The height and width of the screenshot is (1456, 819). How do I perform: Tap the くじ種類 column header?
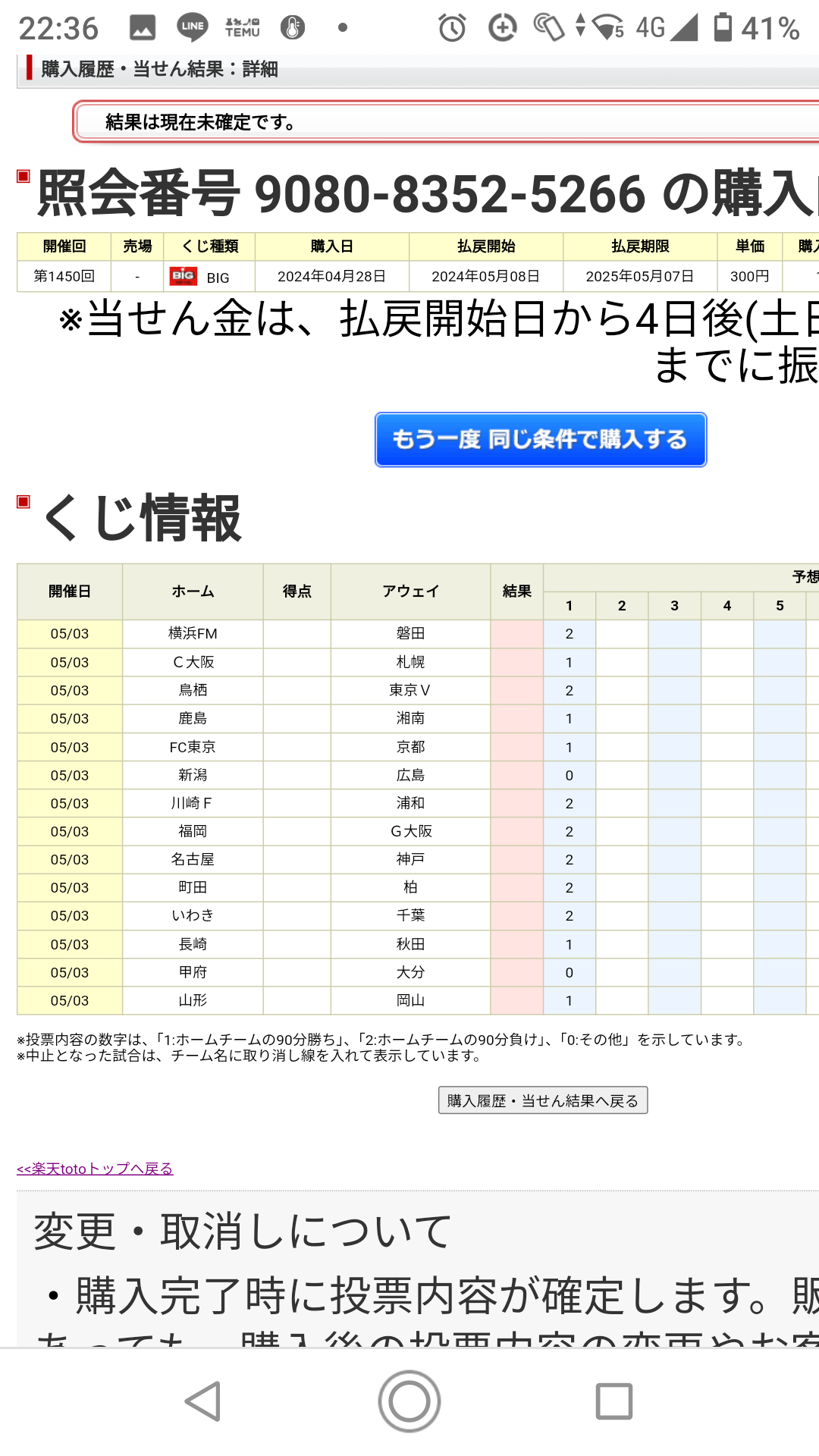click(209, 246)
